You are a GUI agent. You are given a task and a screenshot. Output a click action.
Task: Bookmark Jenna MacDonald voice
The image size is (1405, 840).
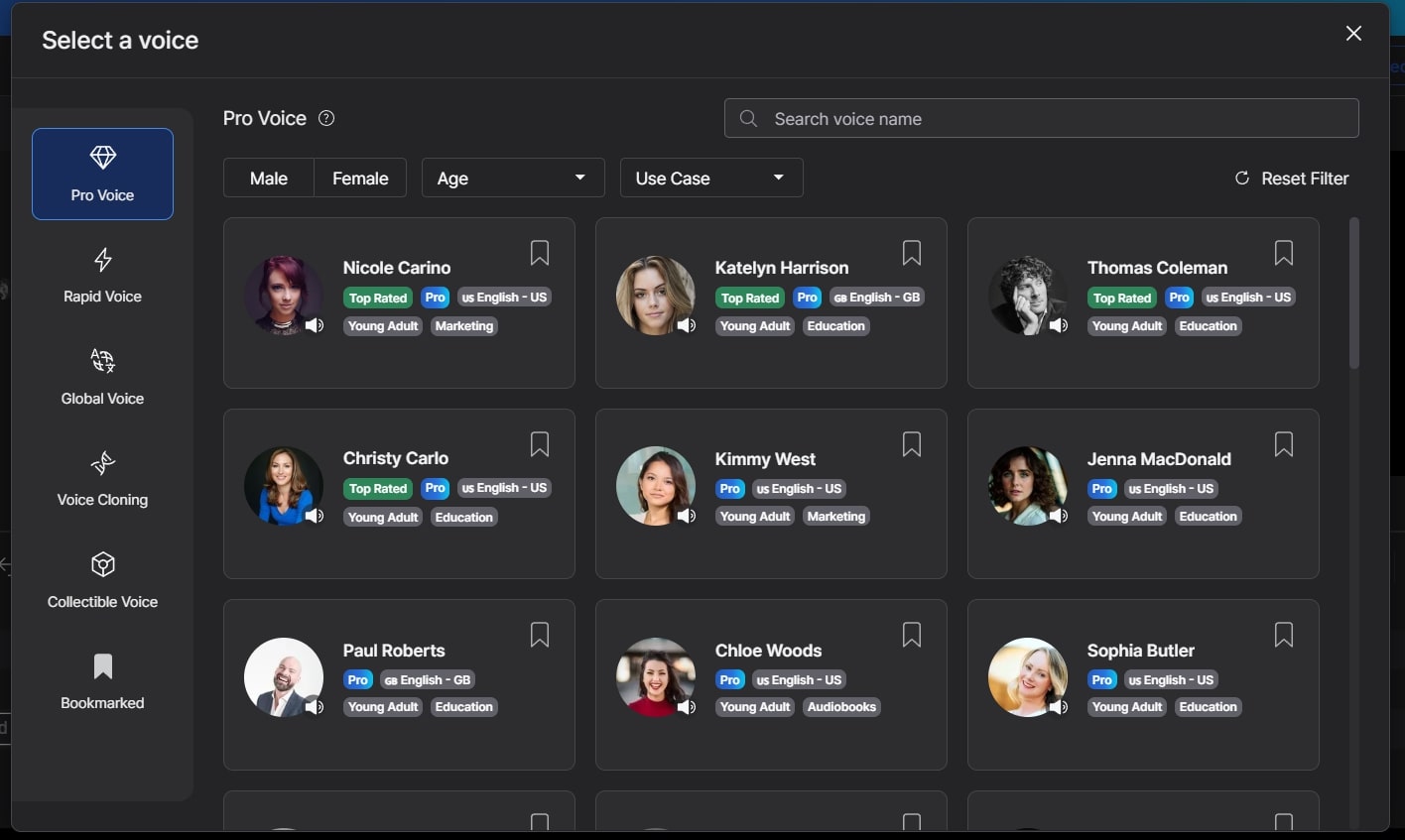click(1284, 443)
